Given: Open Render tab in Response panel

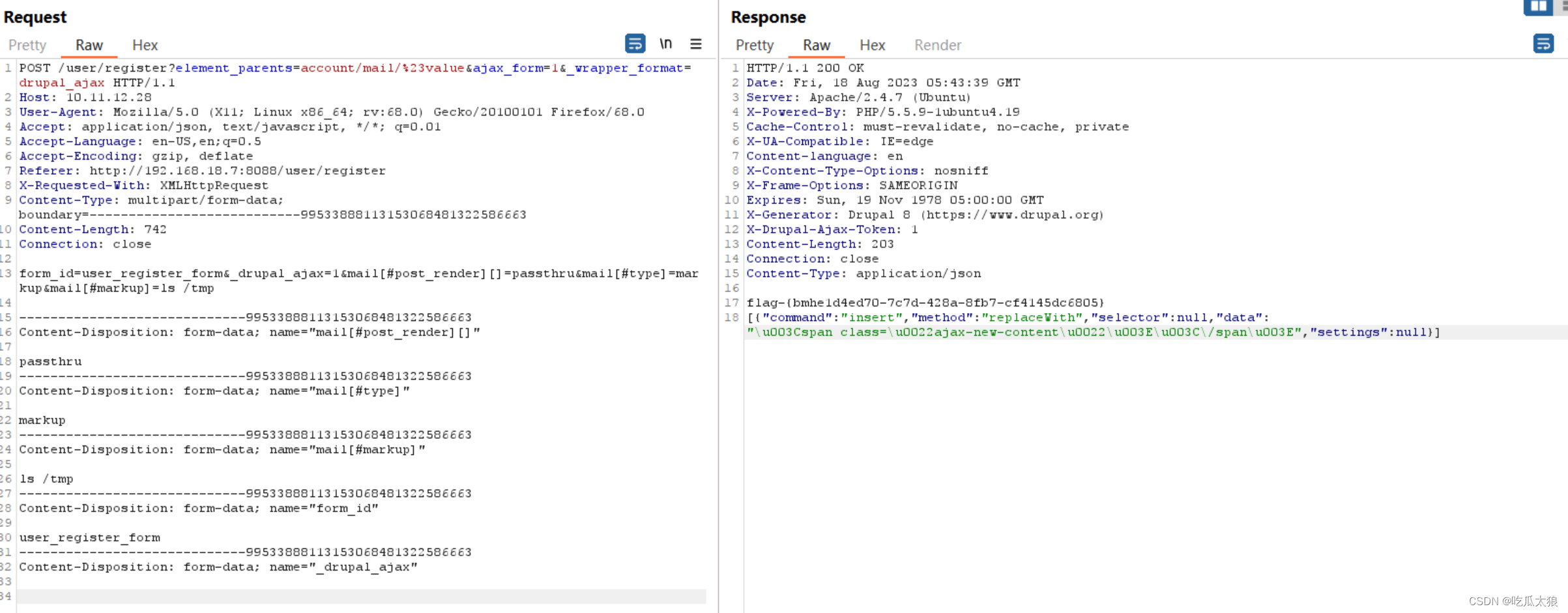Looking at the screenshot, I should 938,45.
